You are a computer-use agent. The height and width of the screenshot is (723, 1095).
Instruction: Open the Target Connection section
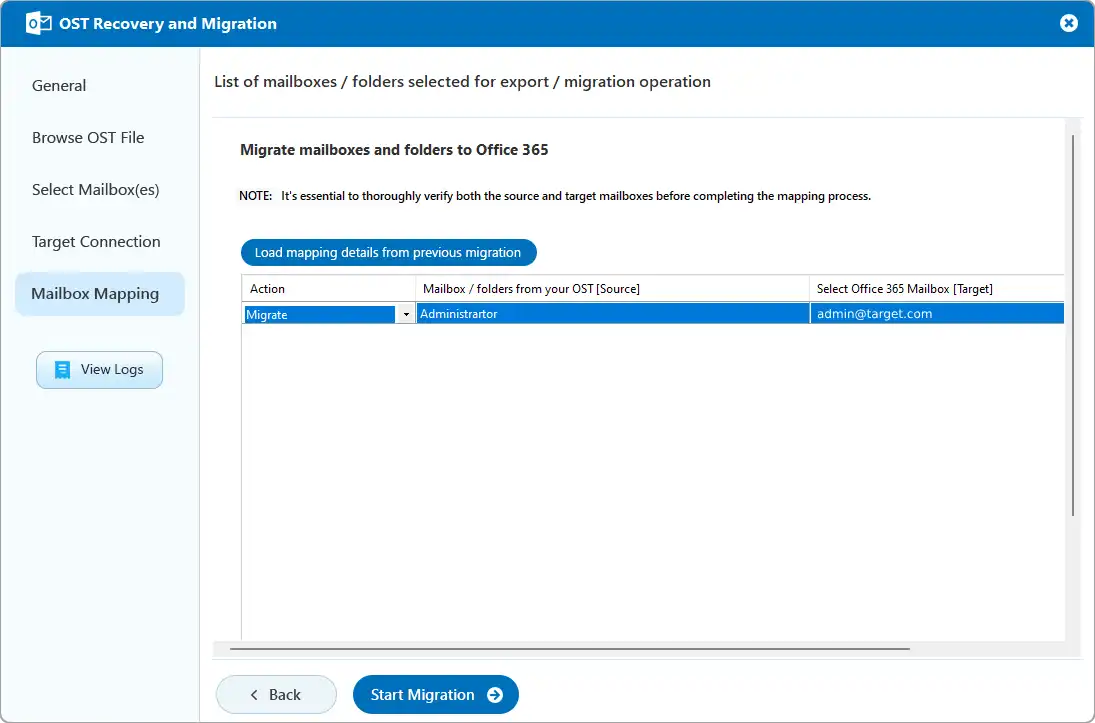coord(96,241)
